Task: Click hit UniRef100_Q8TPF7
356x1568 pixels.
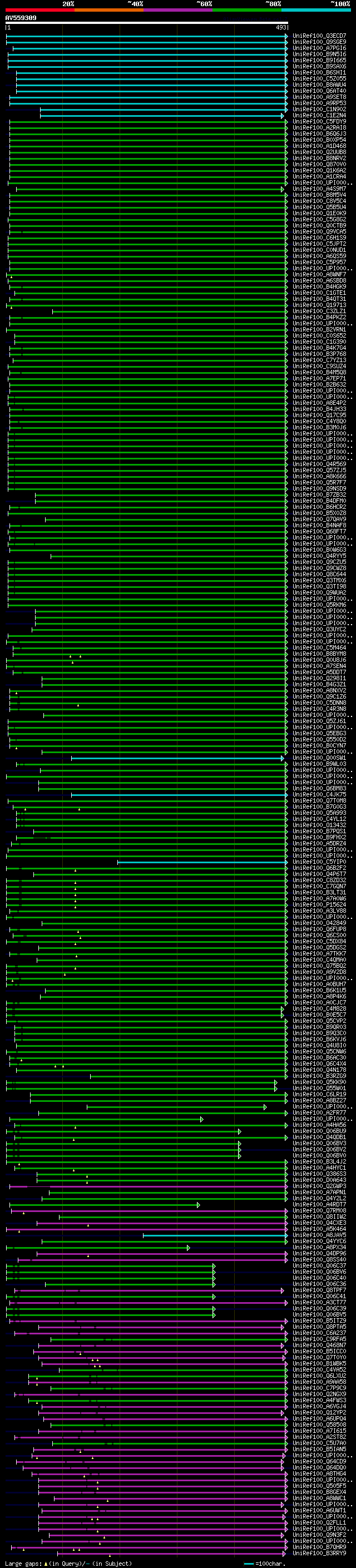Action: [x=319, y=1290]
